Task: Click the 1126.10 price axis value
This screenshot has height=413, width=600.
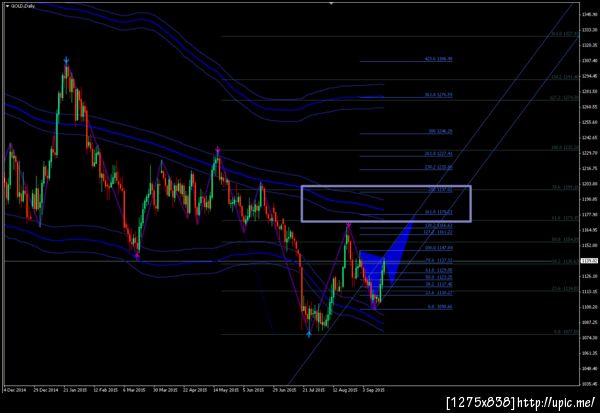Action: tap(589, 276)
